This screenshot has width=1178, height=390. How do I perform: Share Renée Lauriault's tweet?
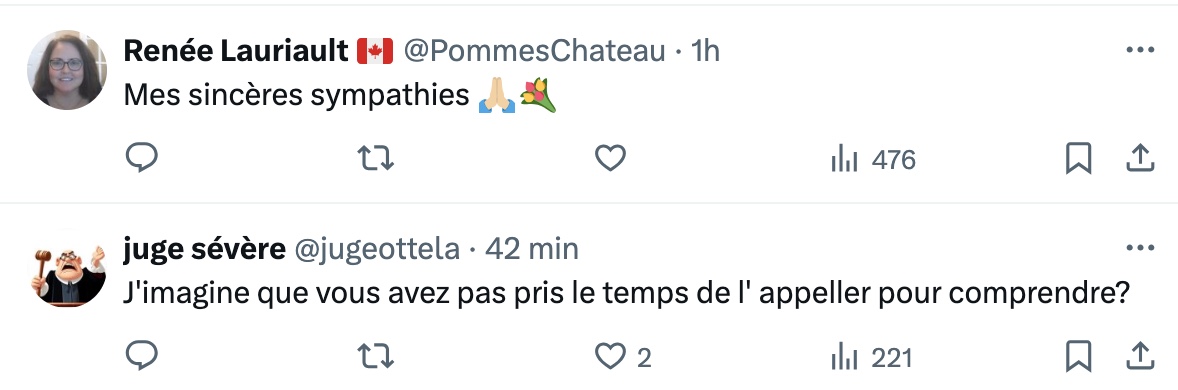[1140, 159]
